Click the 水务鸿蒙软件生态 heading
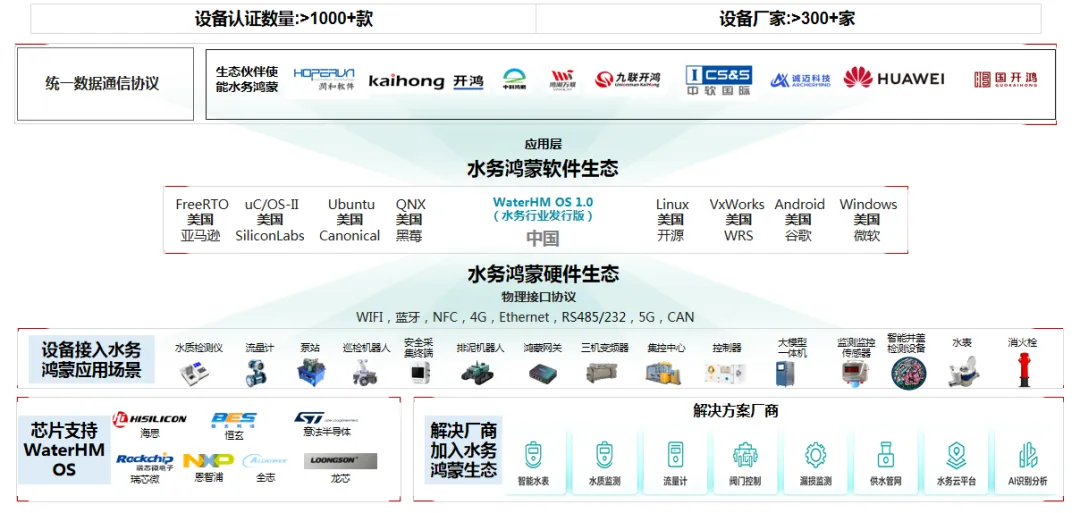The height and width of the screenshot is (513, 1080). [543, 169]
